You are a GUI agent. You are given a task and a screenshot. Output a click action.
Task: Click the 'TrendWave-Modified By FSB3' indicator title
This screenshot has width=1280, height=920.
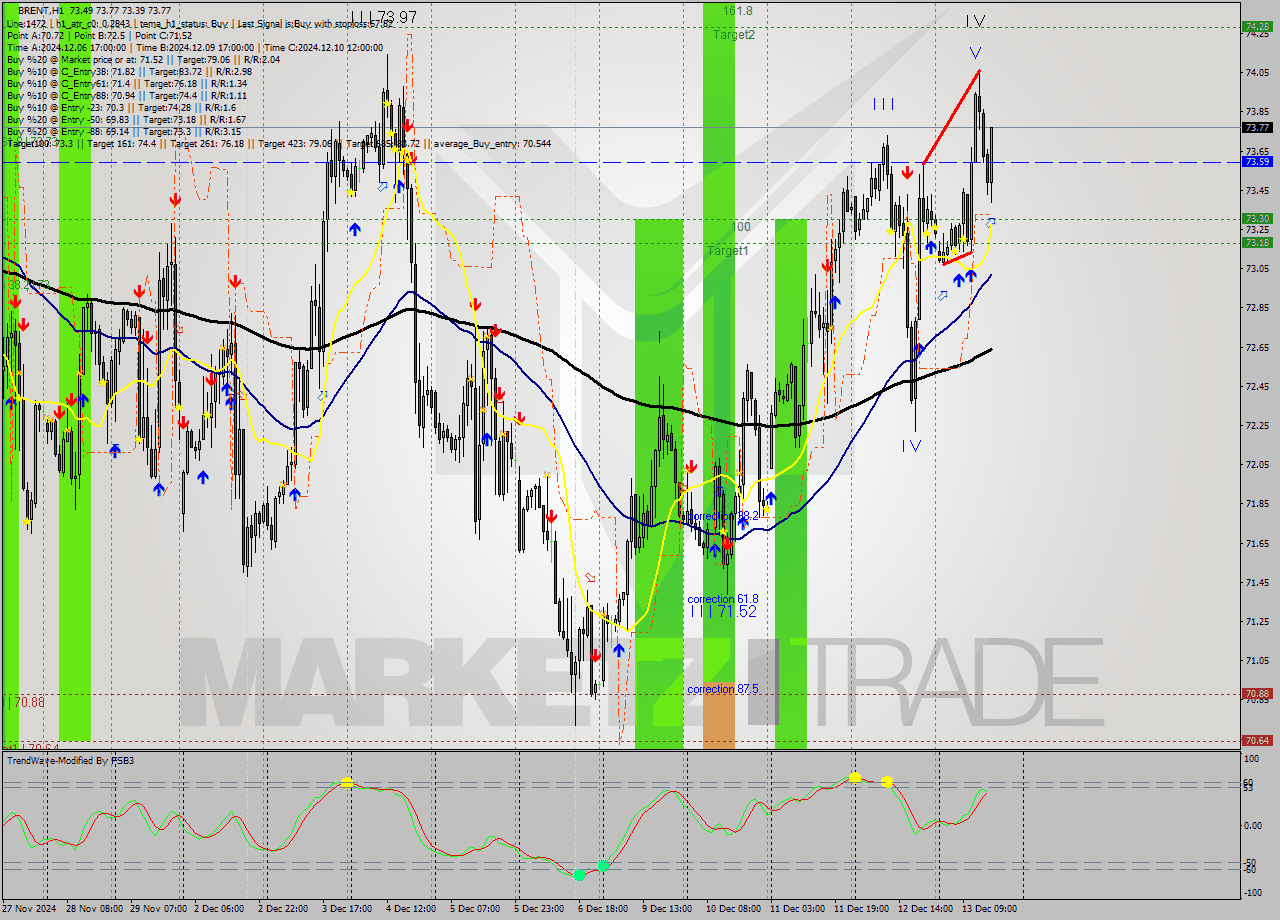pos(71,761)
